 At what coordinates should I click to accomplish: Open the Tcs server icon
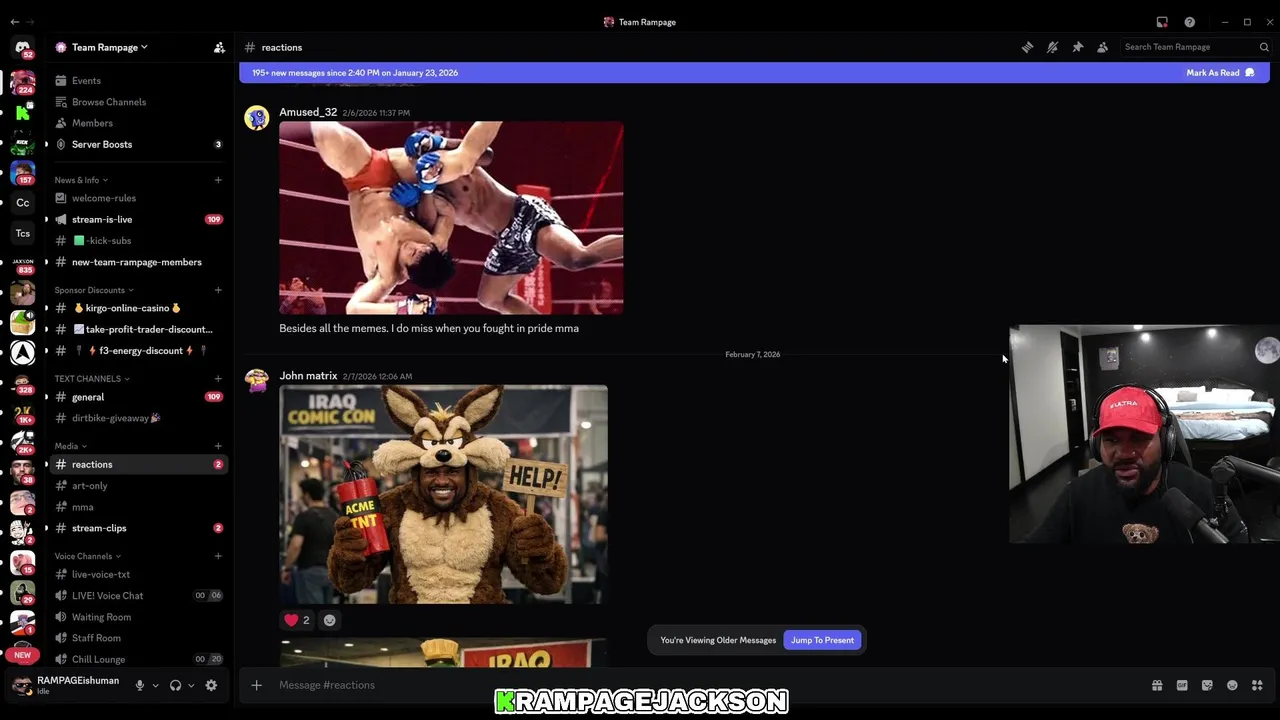click(x=22, y=233)
